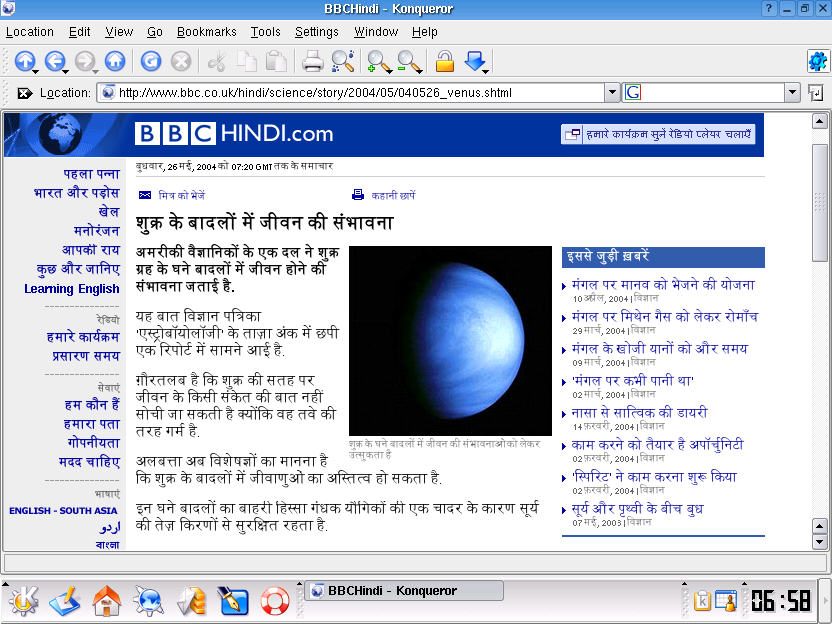Click the Forward arrow toolbar icon
Screen dimensions: 832x624
point(85,61)
